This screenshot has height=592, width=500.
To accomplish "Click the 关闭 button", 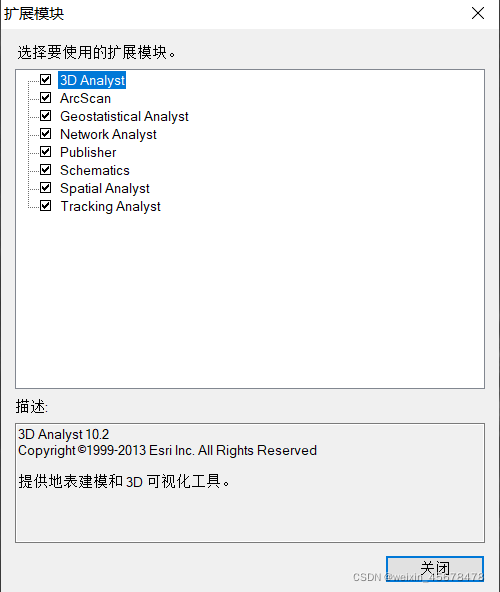I will [435, 568].
